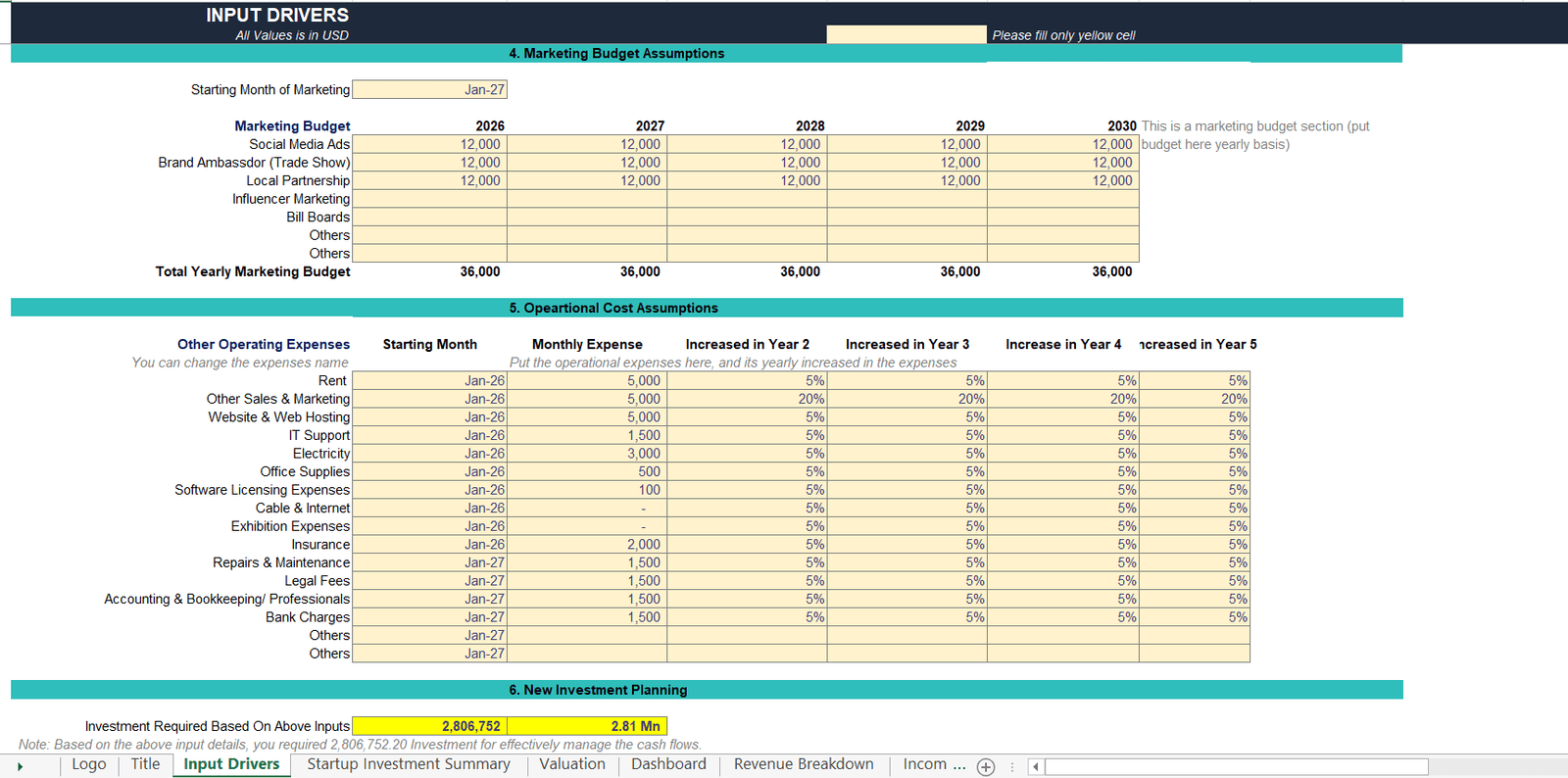Switch to the Title sheet tab
Image resolution: width=1568 pixels, height=778 pixels.
coord(145,764)
